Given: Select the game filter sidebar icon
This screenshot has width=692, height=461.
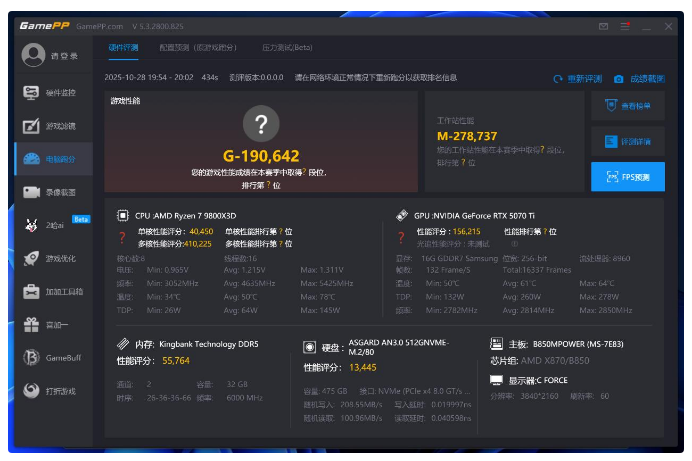Looking at the screenshot, I should point(31,126).
